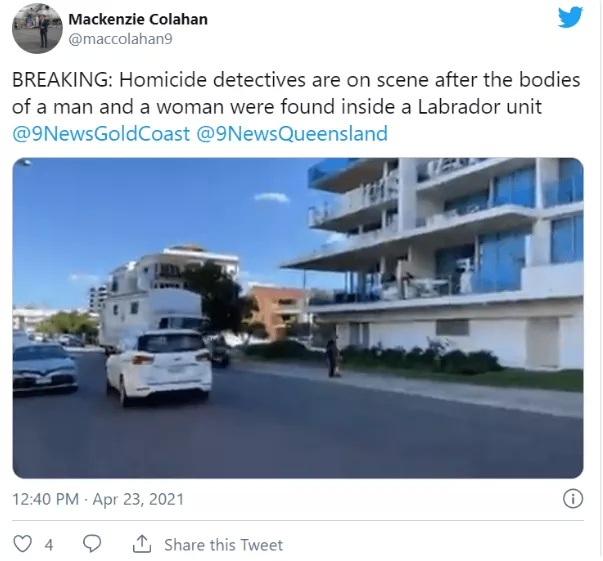Follow the @9NewsQueensland mention link
The width and height of the screenshot is (603, 561).
click(x=292, y=134)
